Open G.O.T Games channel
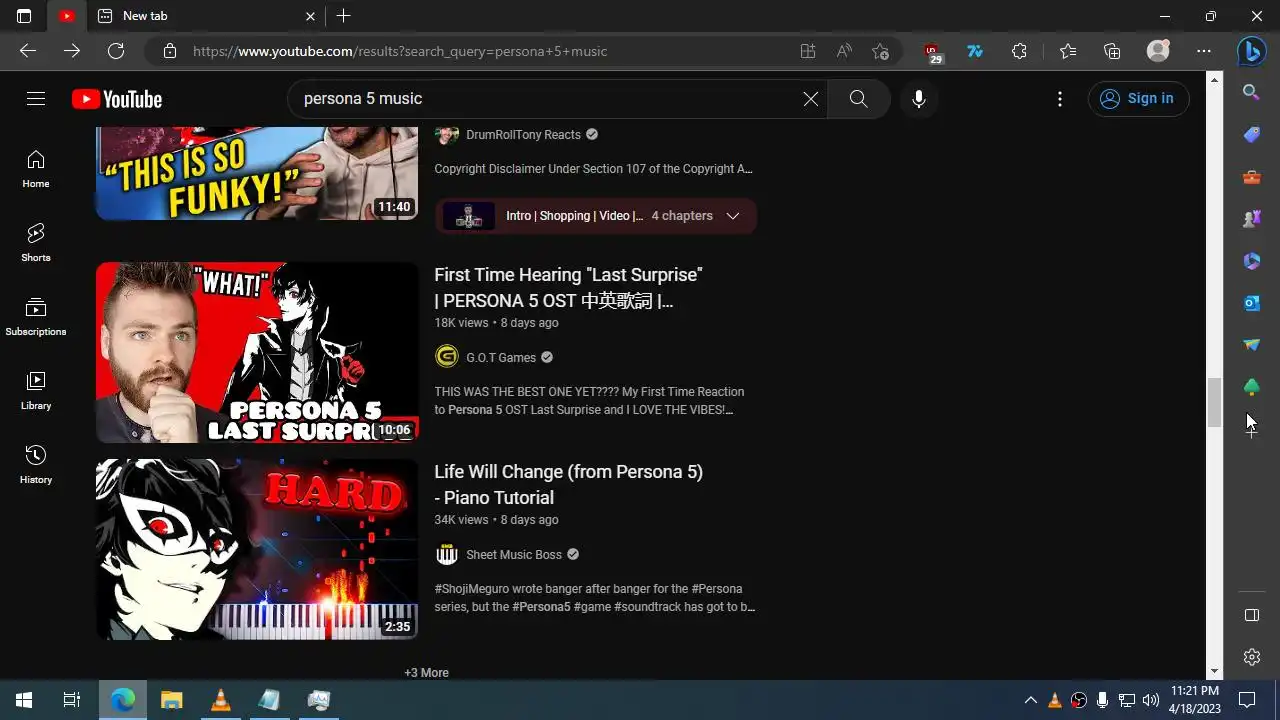The image size is (1280, 720). click(x=501, y=358)
